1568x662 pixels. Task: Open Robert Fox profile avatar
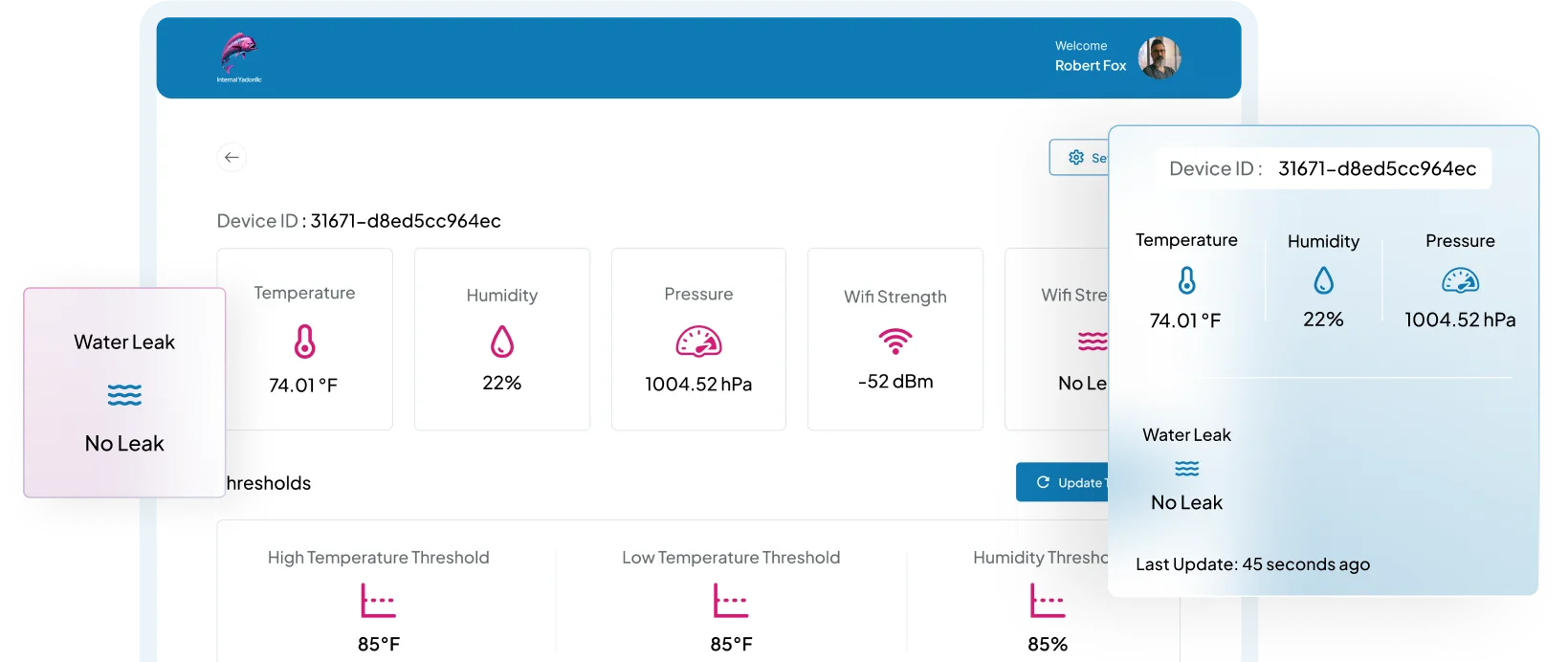[x=1159, y=57]
